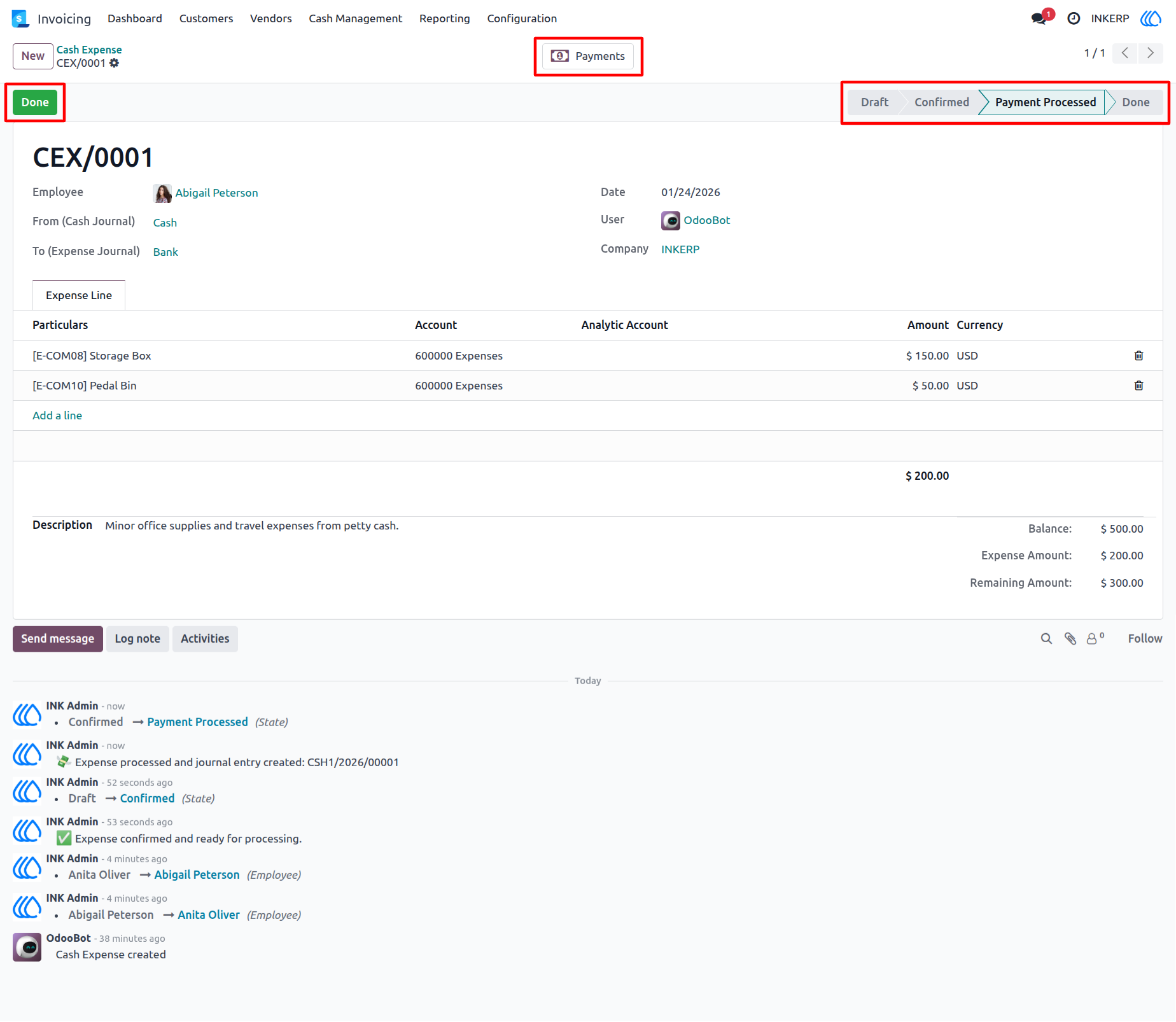Search messages with magnifier icon
Screen dimensions: 1176x1022
[x=1046, y=638]
